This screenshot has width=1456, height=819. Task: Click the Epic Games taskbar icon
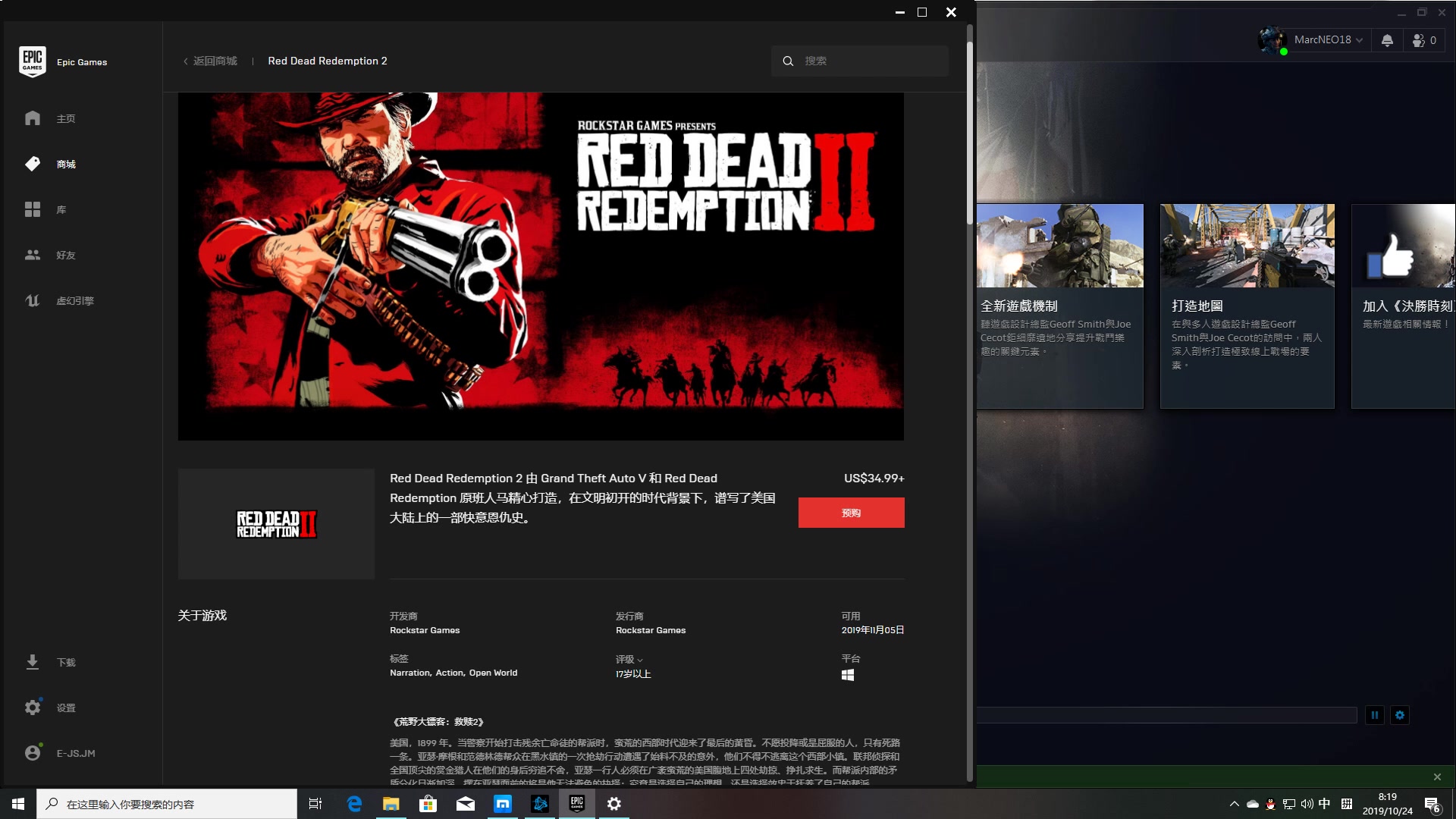click(x=577, y=804)
